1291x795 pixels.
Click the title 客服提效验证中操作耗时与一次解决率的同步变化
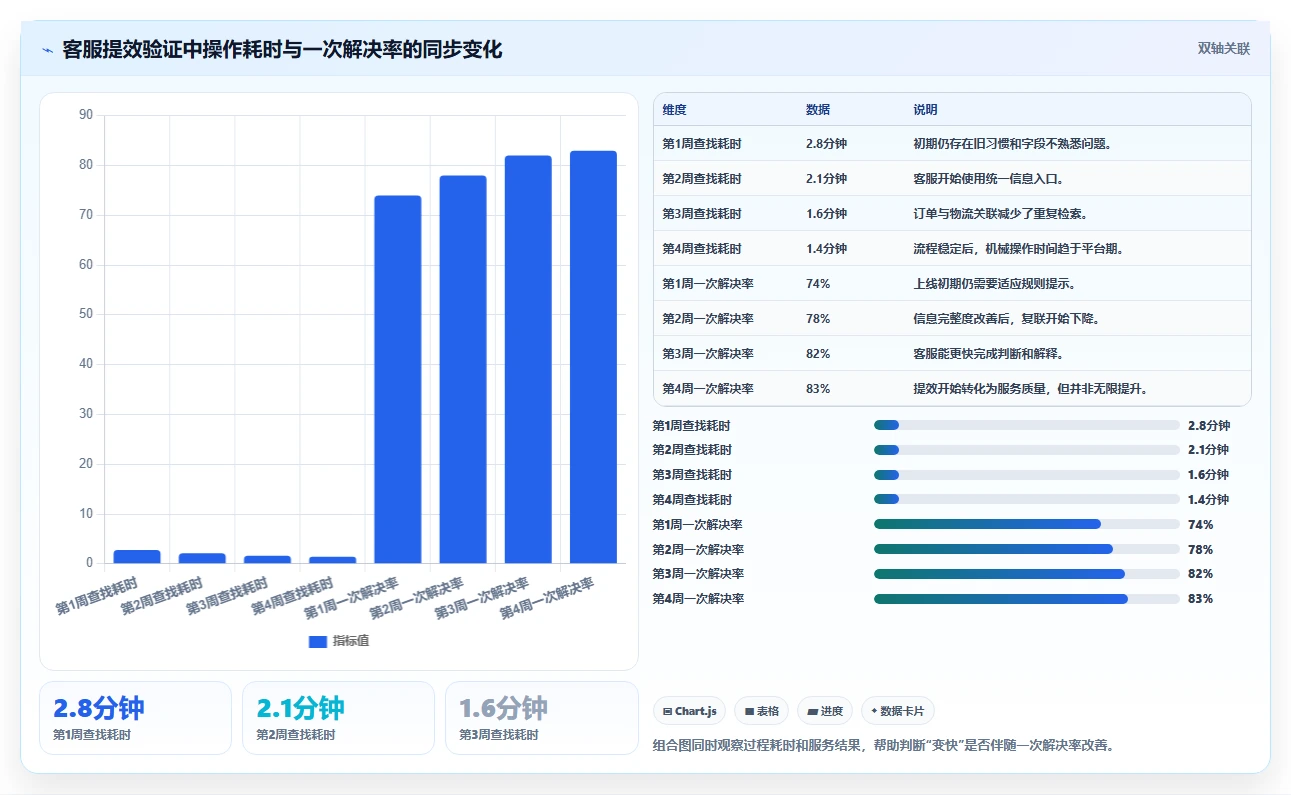tap(282, 50)
